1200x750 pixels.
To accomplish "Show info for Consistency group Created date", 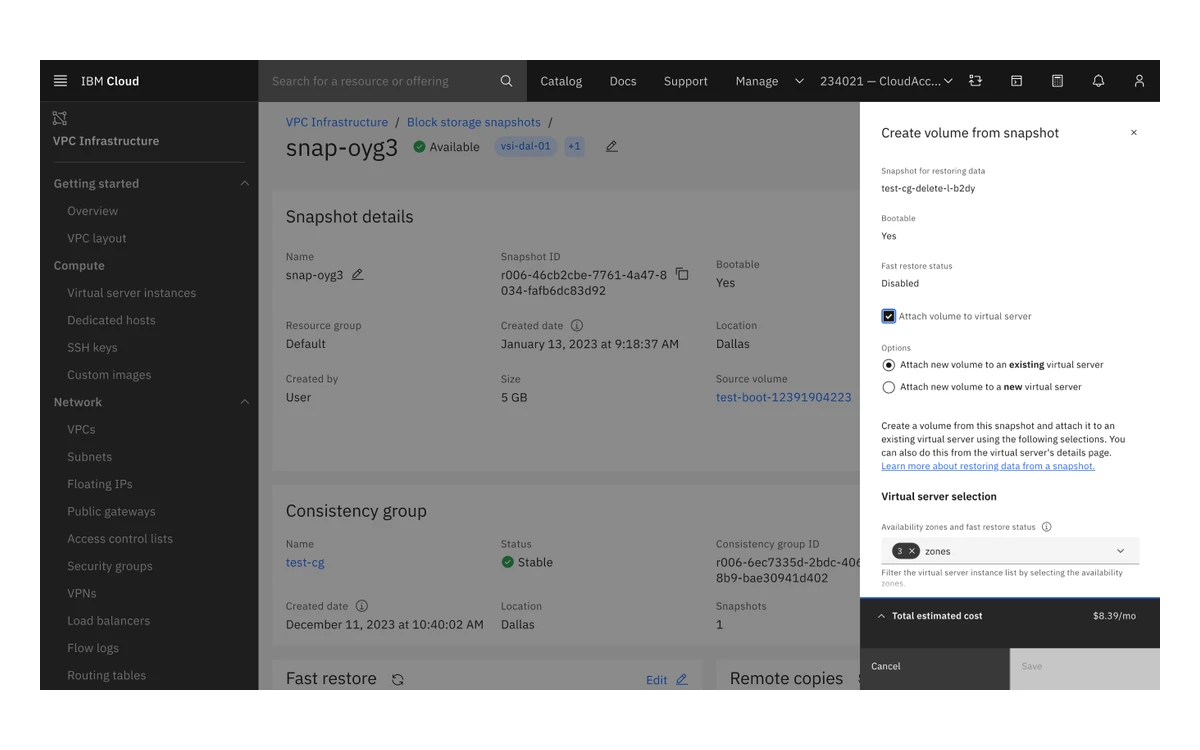I will click(362, 606).
